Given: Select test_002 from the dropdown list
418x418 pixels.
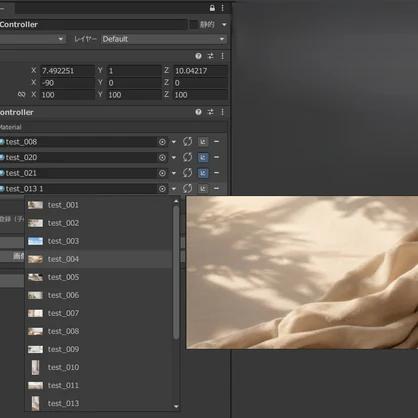Looking at the screenshot, I should point(99,223).
